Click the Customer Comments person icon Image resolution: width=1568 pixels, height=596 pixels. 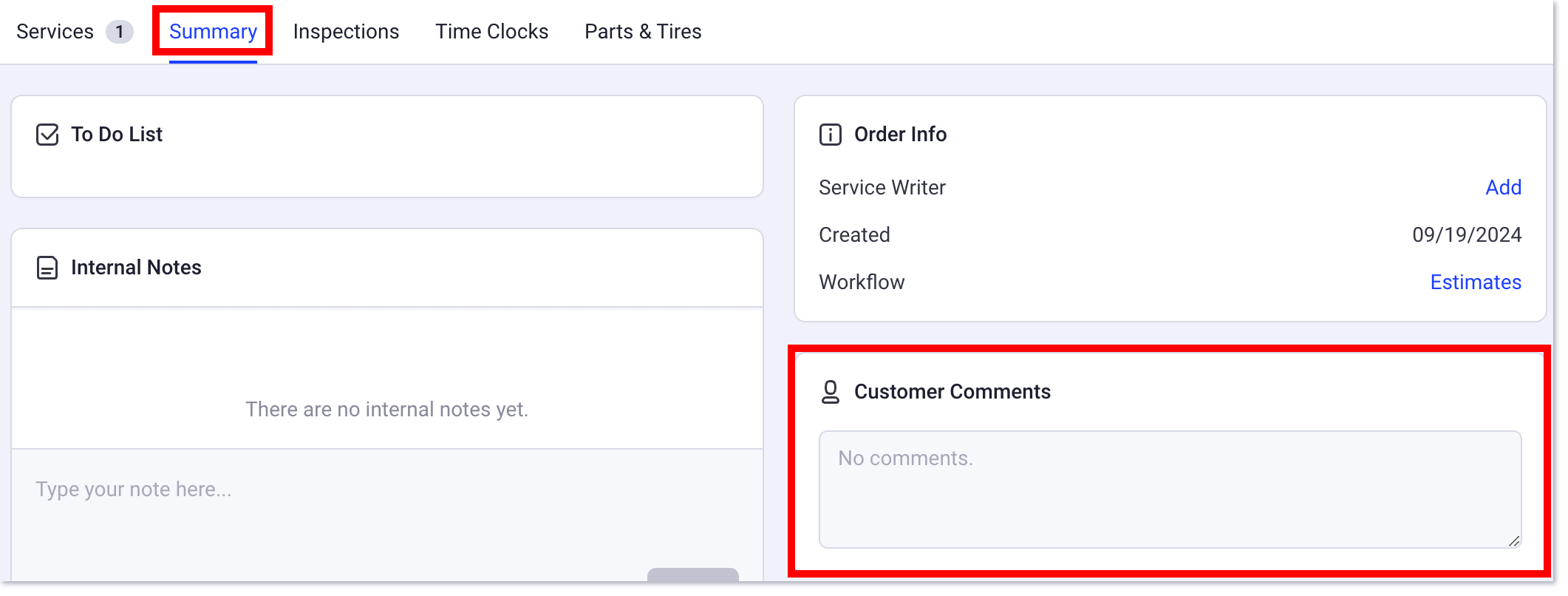click(x=831, y=392)
